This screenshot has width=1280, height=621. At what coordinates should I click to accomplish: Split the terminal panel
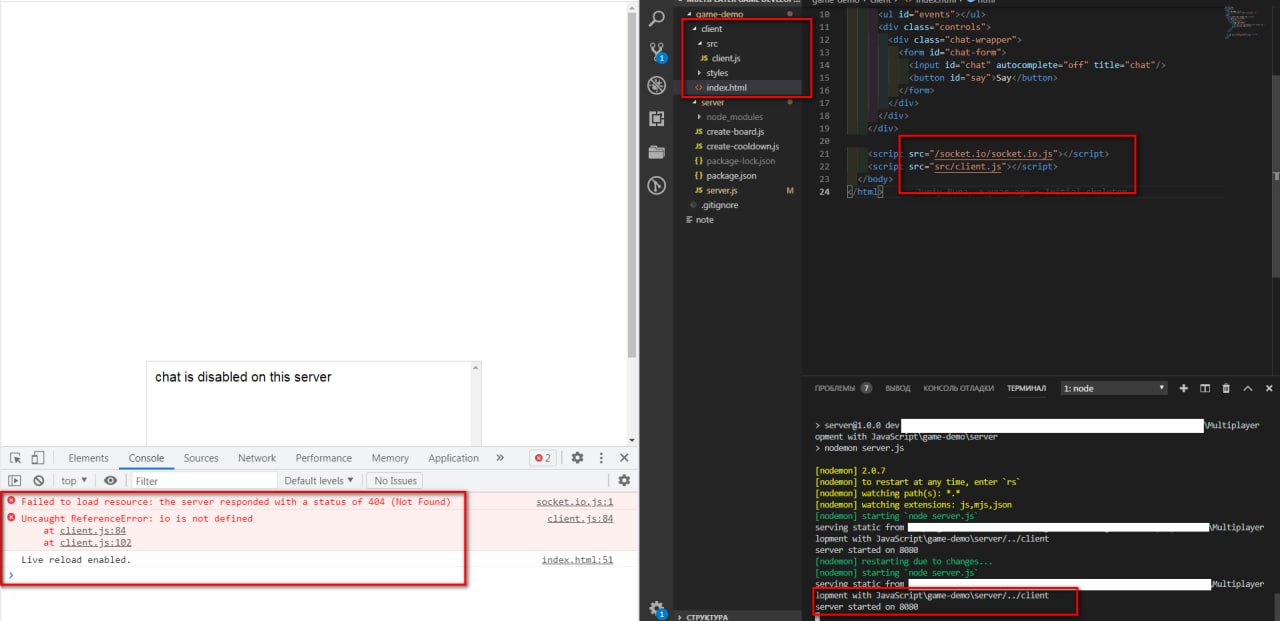(1205, 388)
